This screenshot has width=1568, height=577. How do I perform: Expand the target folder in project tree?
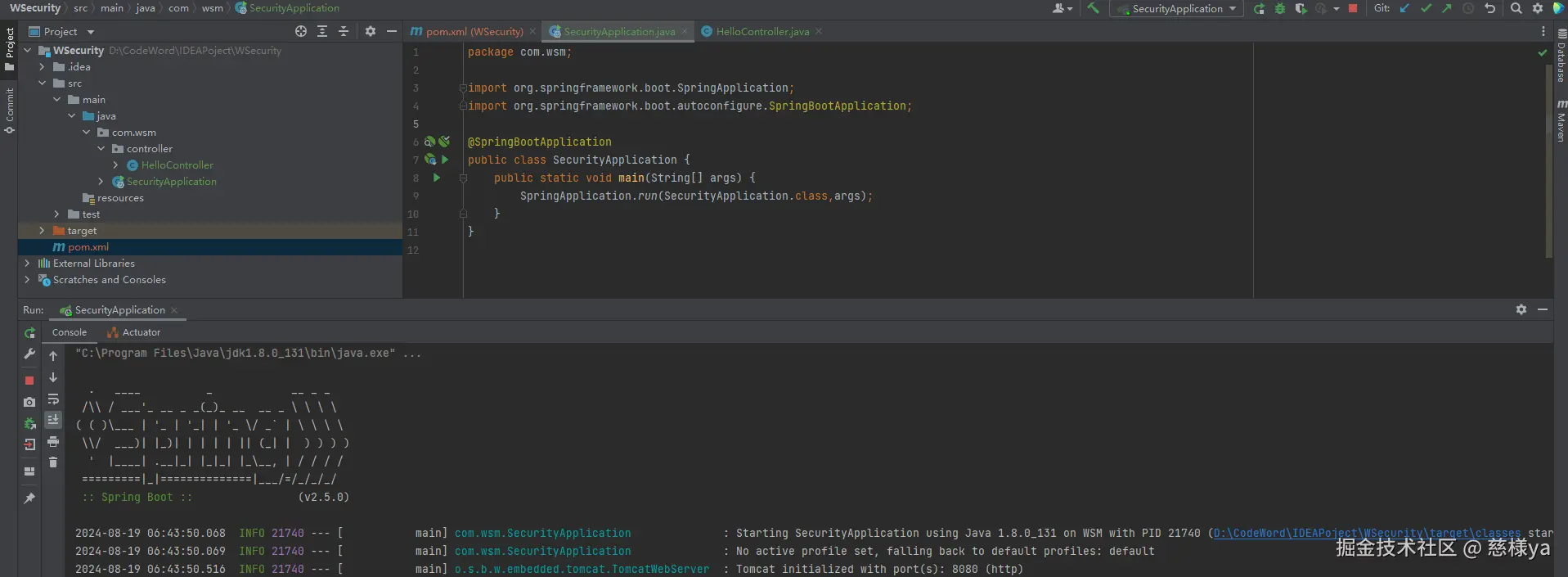click(42, 231)
